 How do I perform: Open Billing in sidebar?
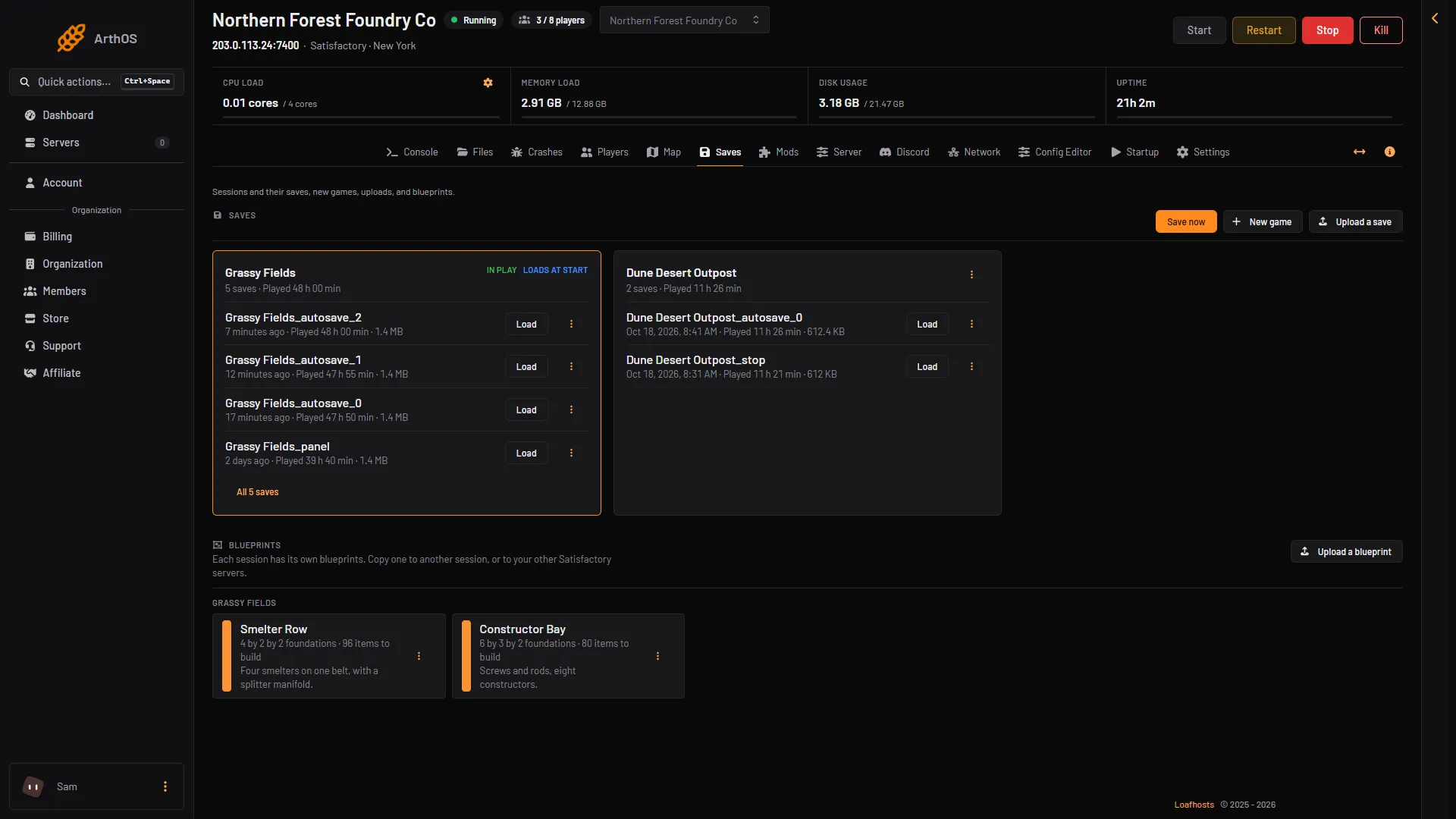point(96,237)
